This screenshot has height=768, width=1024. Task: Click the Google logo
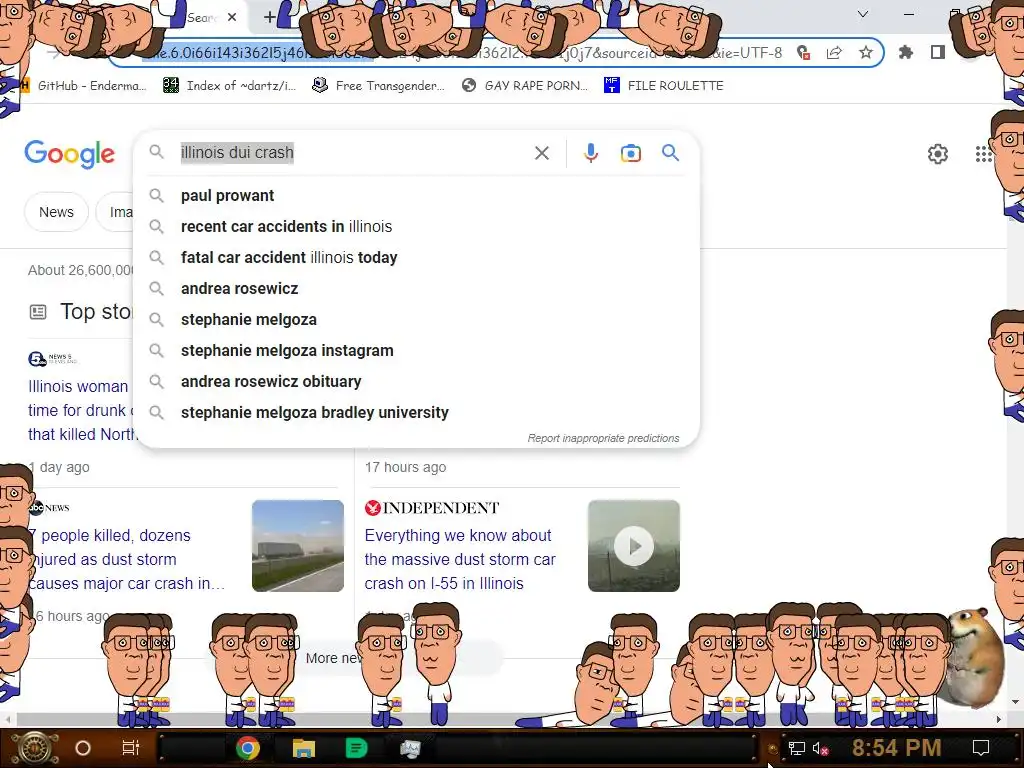pyautogui.click(x=69, y=154)
